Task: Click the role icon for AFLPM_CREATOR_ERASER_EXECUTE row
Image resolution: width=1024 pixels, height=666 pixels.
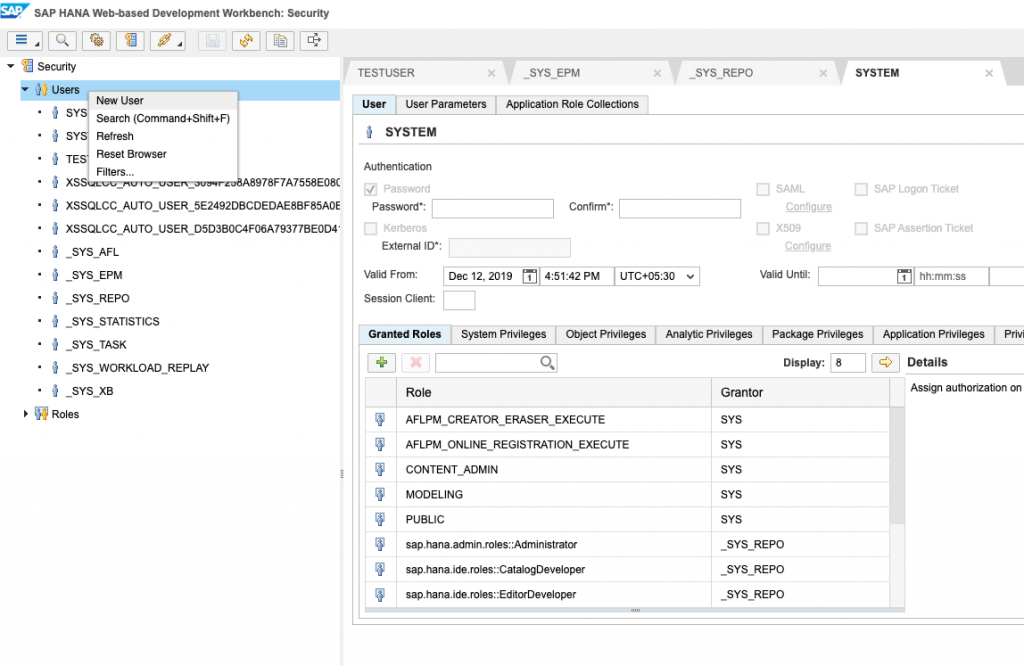Action: [x=380, y=419]
